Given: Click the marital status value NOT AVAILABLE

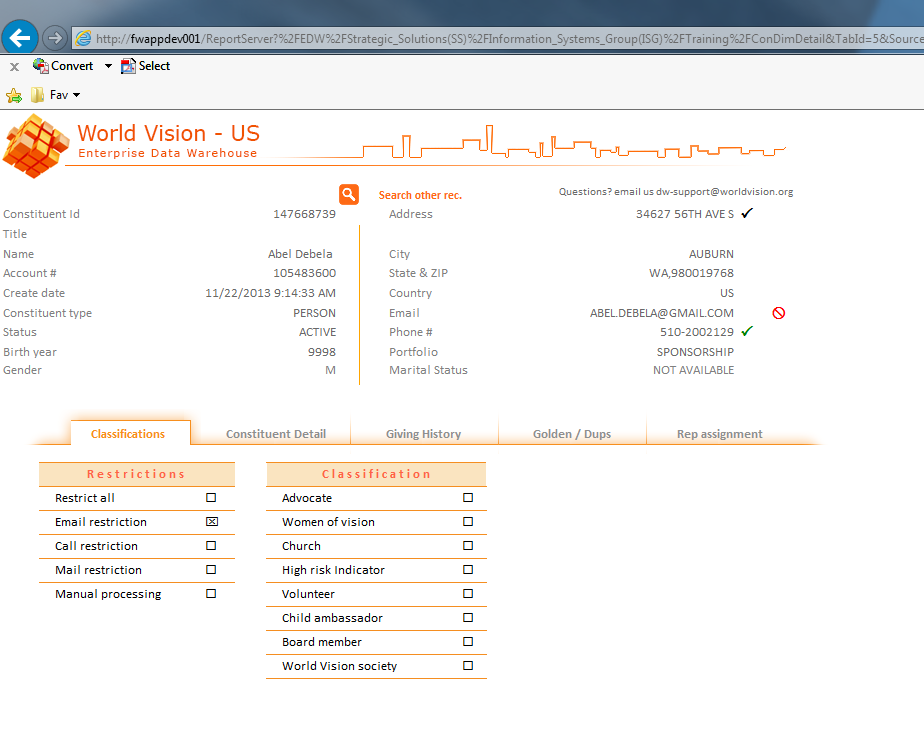Looking at the screenshot, I should (694, 370).
